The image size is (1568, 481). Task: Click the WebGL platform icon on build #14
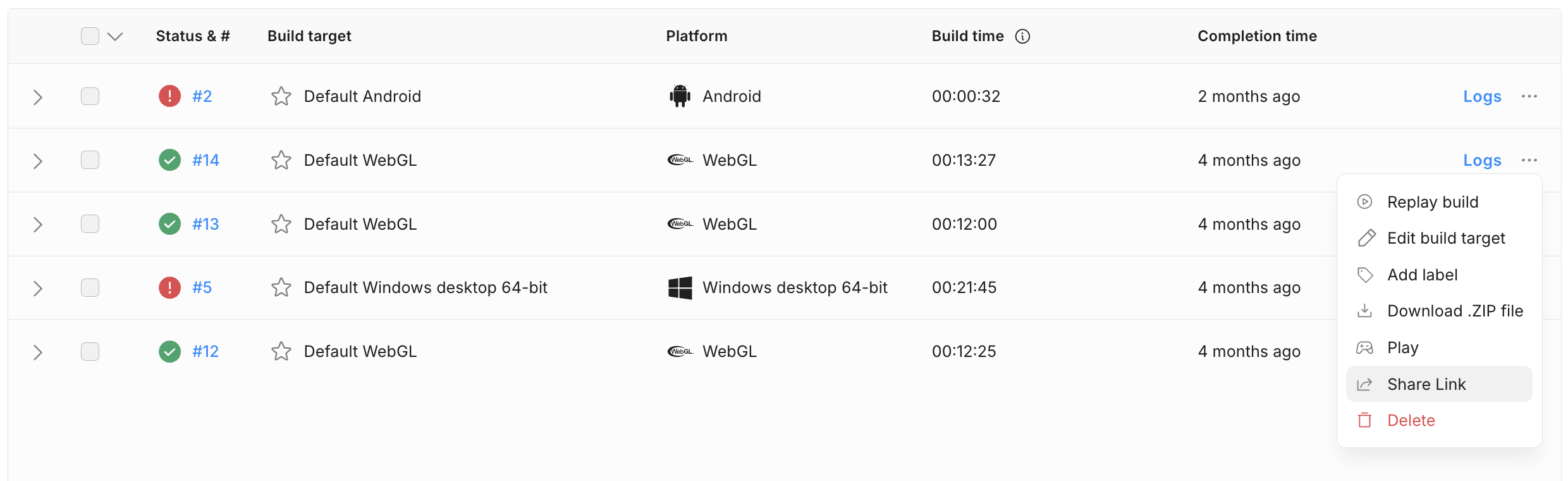681,159
